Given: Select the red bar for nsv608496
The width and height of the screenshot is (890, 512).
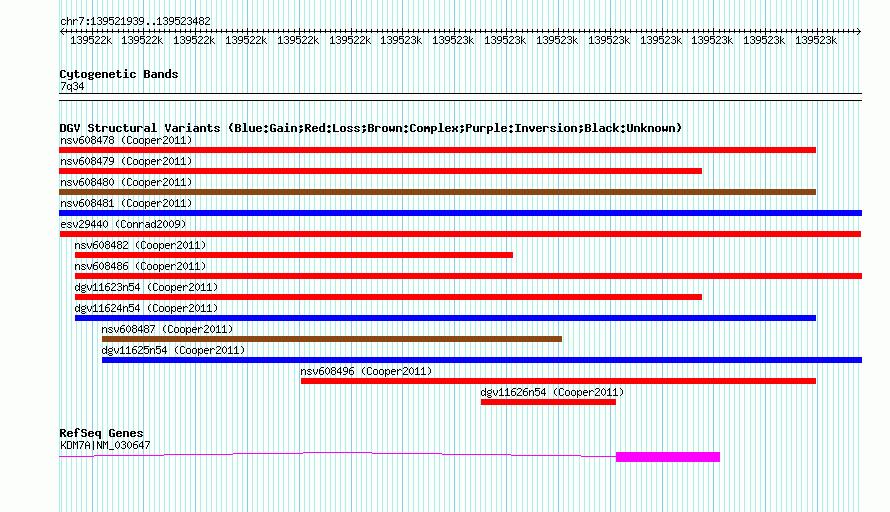Looking at the screenshot, I should point(559,381).
